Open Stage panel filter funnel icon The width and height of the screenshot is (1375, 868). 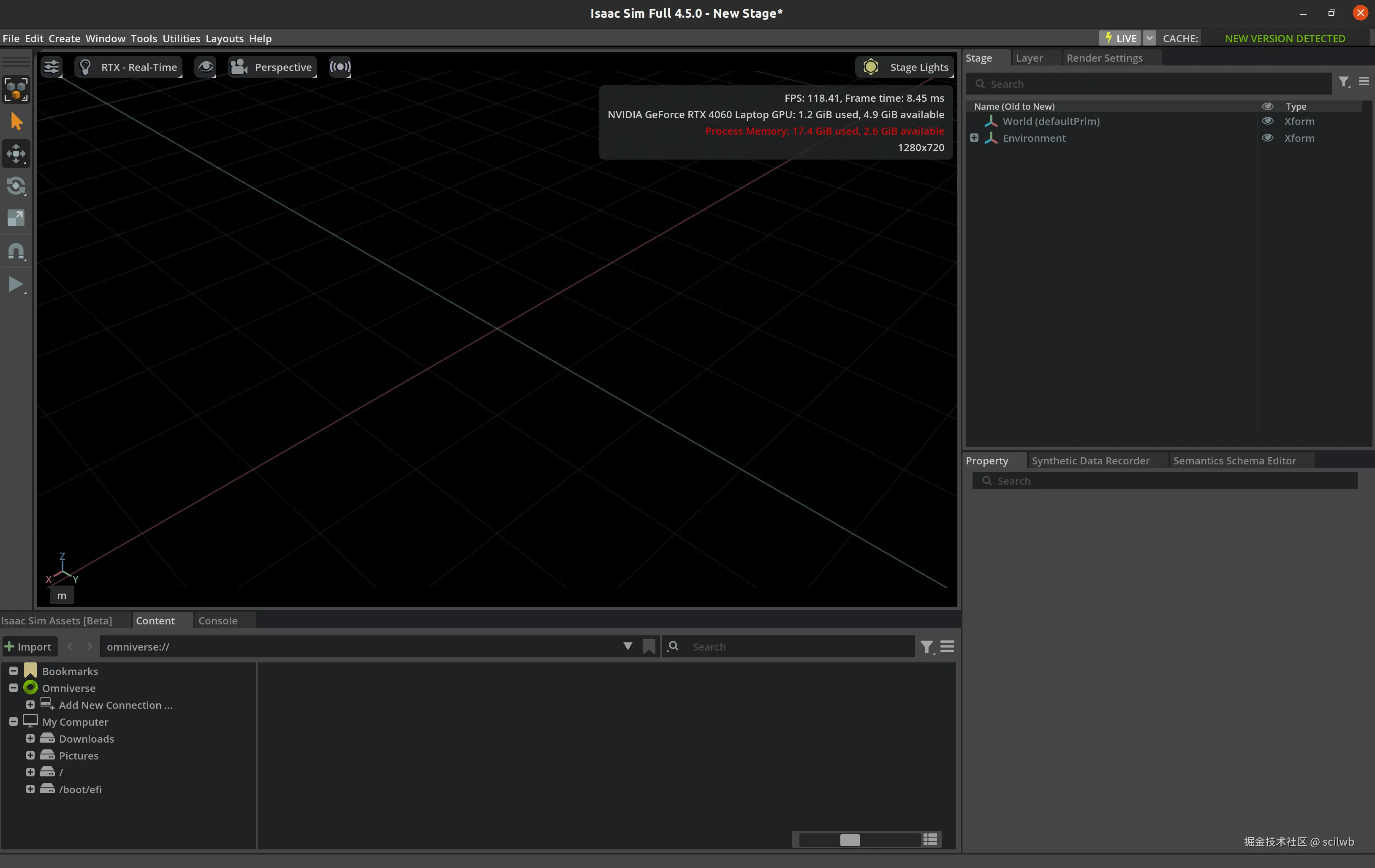pyautogui.click(x=1344, y=82)
